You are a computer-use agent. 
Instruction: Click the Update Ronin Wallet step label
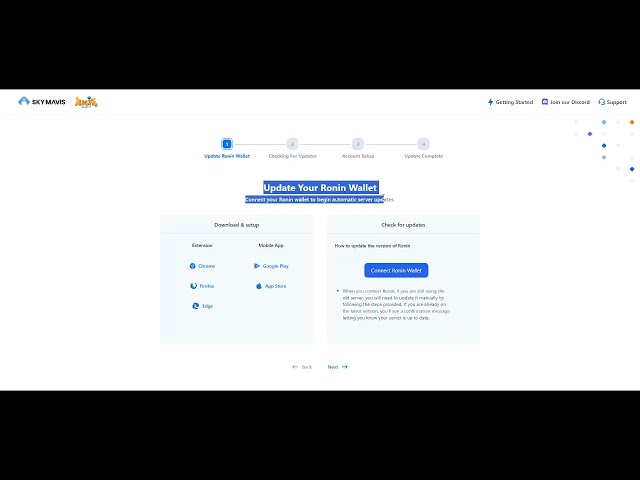pyautogui.click(x=227, y=156)
